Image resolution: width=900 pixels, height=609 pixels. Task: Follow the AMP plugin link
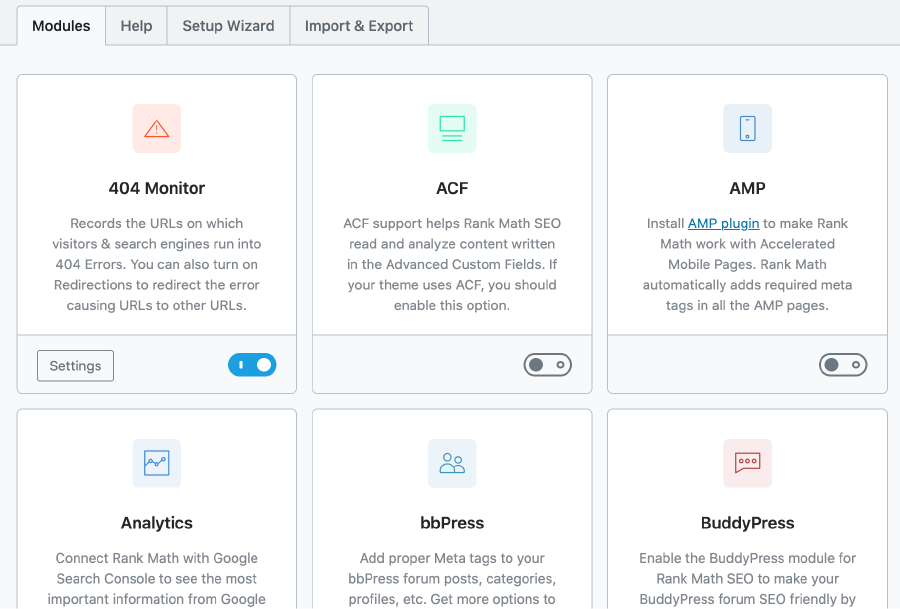tap(723, 223)
